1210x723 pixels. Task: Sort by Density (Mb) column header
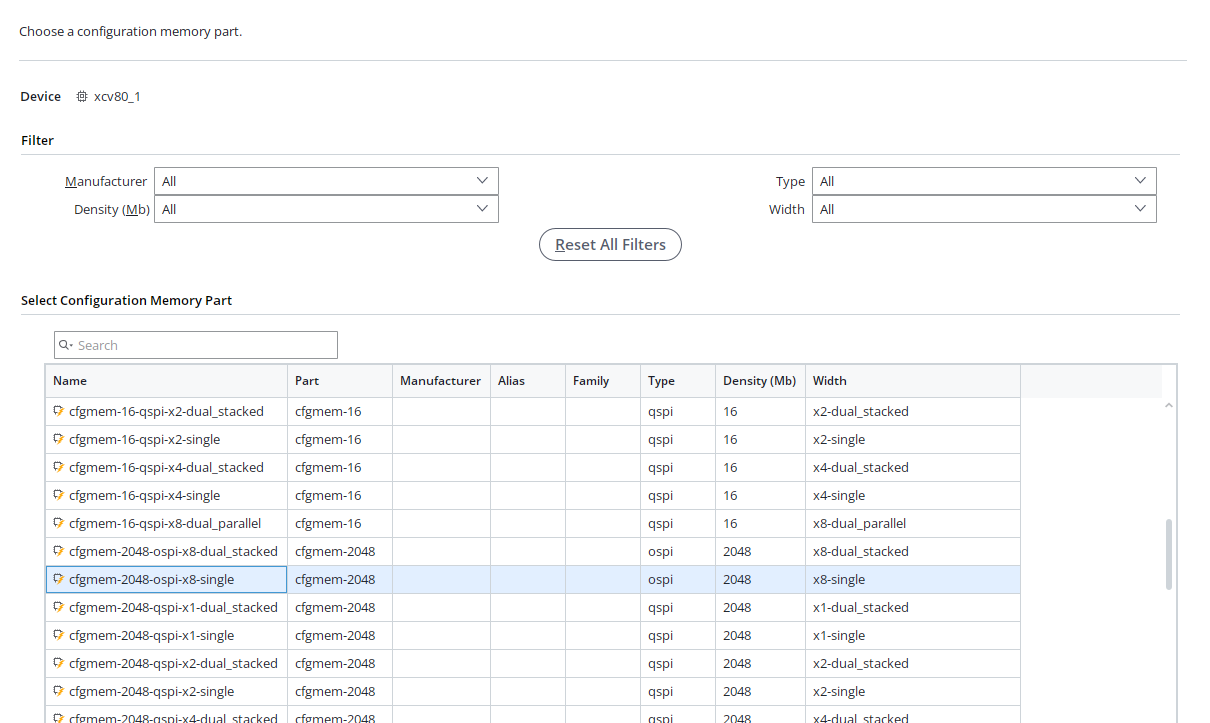click(x=760, y=381)
